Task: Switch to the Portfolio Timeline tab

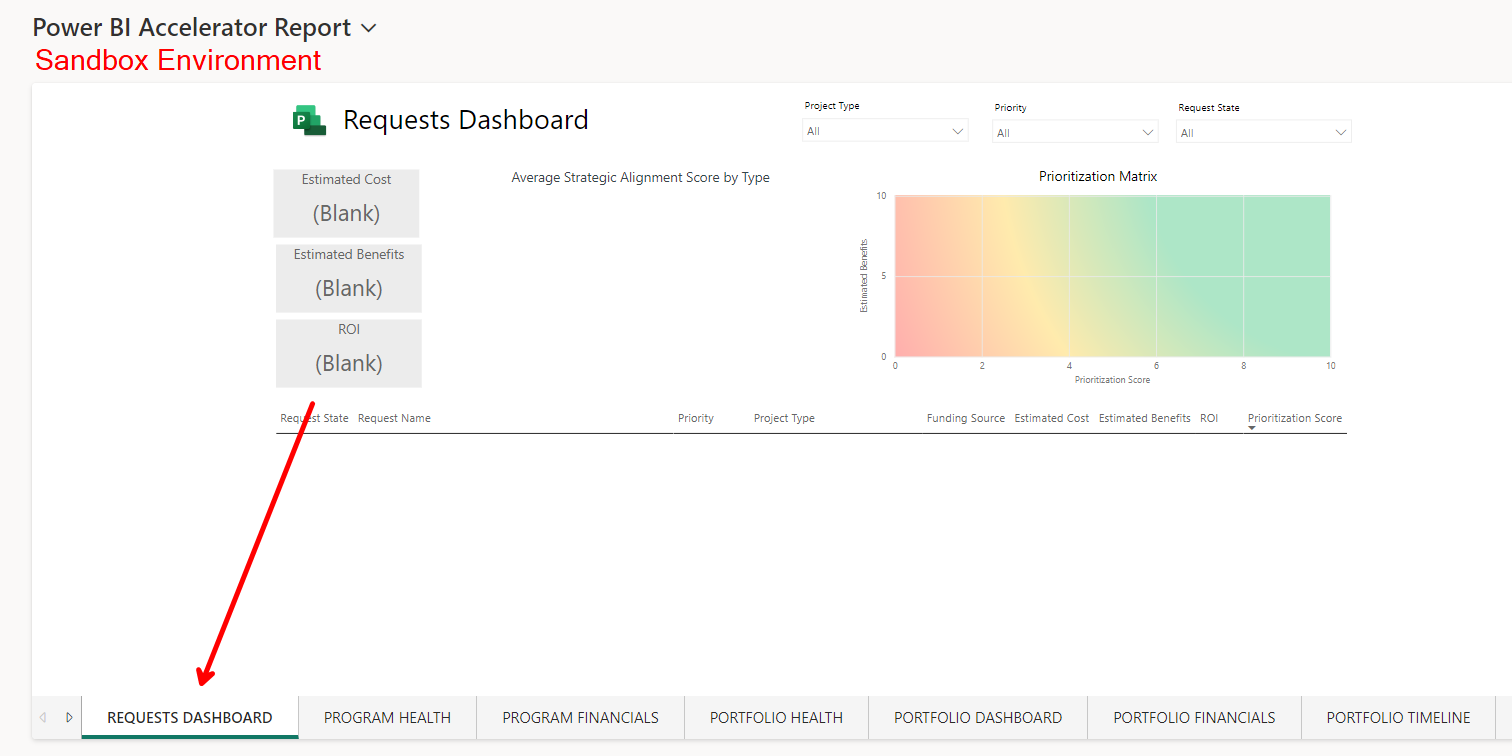Action: (1397, 717)
